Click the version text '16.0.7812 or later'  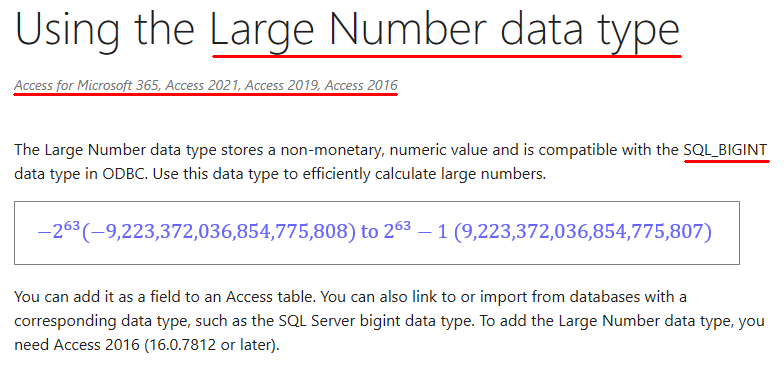209,345
